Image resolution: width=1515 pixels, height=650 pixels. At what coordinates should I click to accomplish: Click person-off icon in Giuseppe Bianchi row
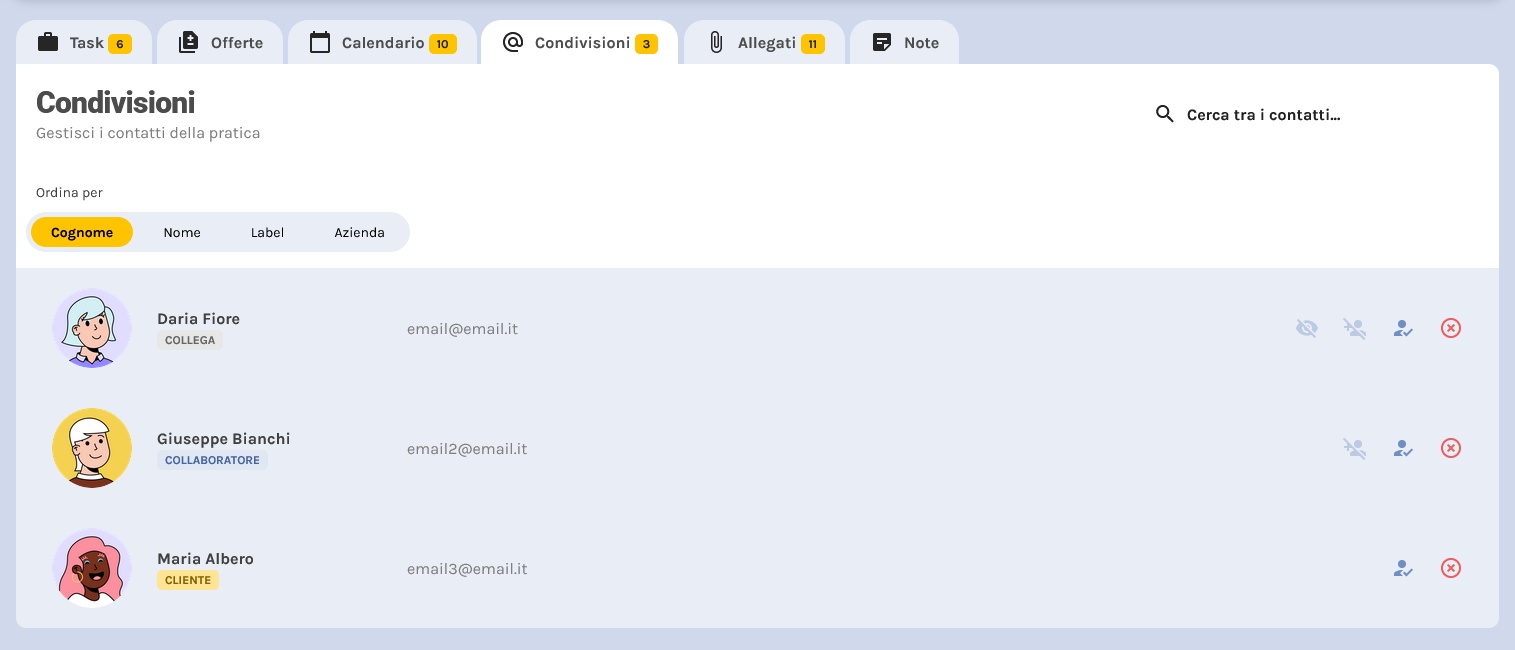pyautogui.click(x=1354, y=448)
